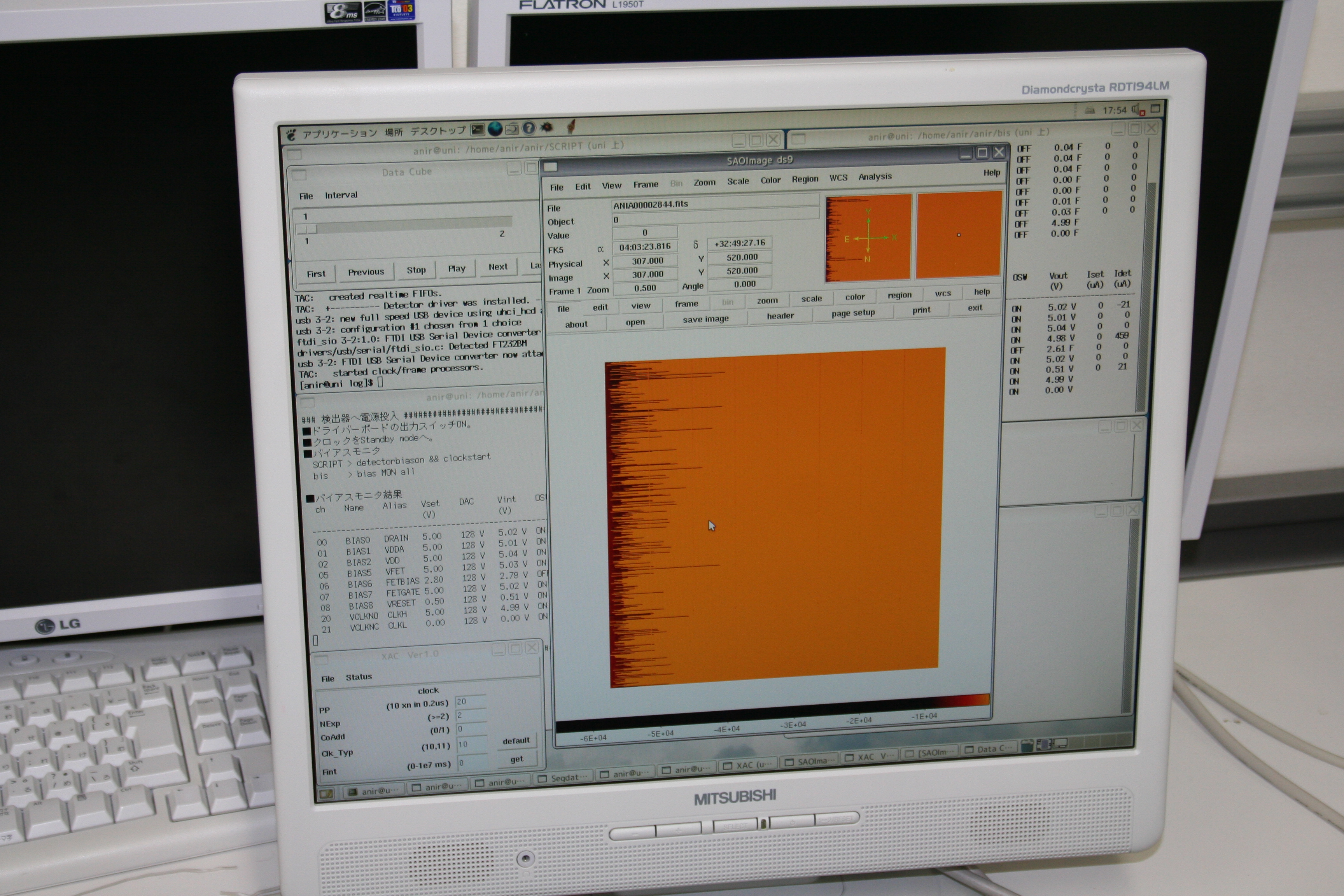Stop the Data Cube playback
The width and height of the screenshot is (1344, 896).
416,270
